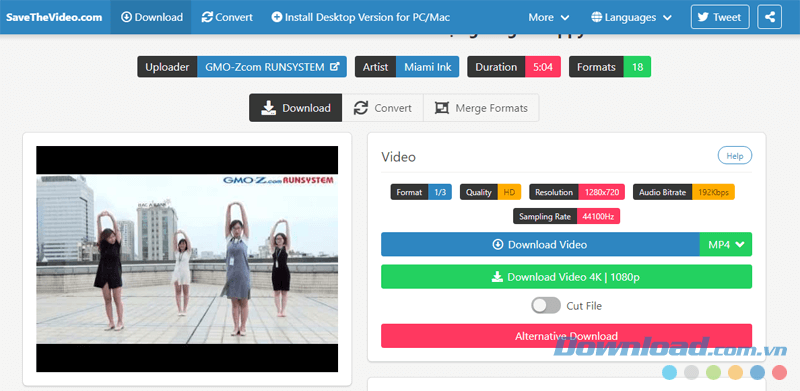The image size is (800, 391).
Task: Click the dancing video preview thumbnail
Action: pos(187,259)
